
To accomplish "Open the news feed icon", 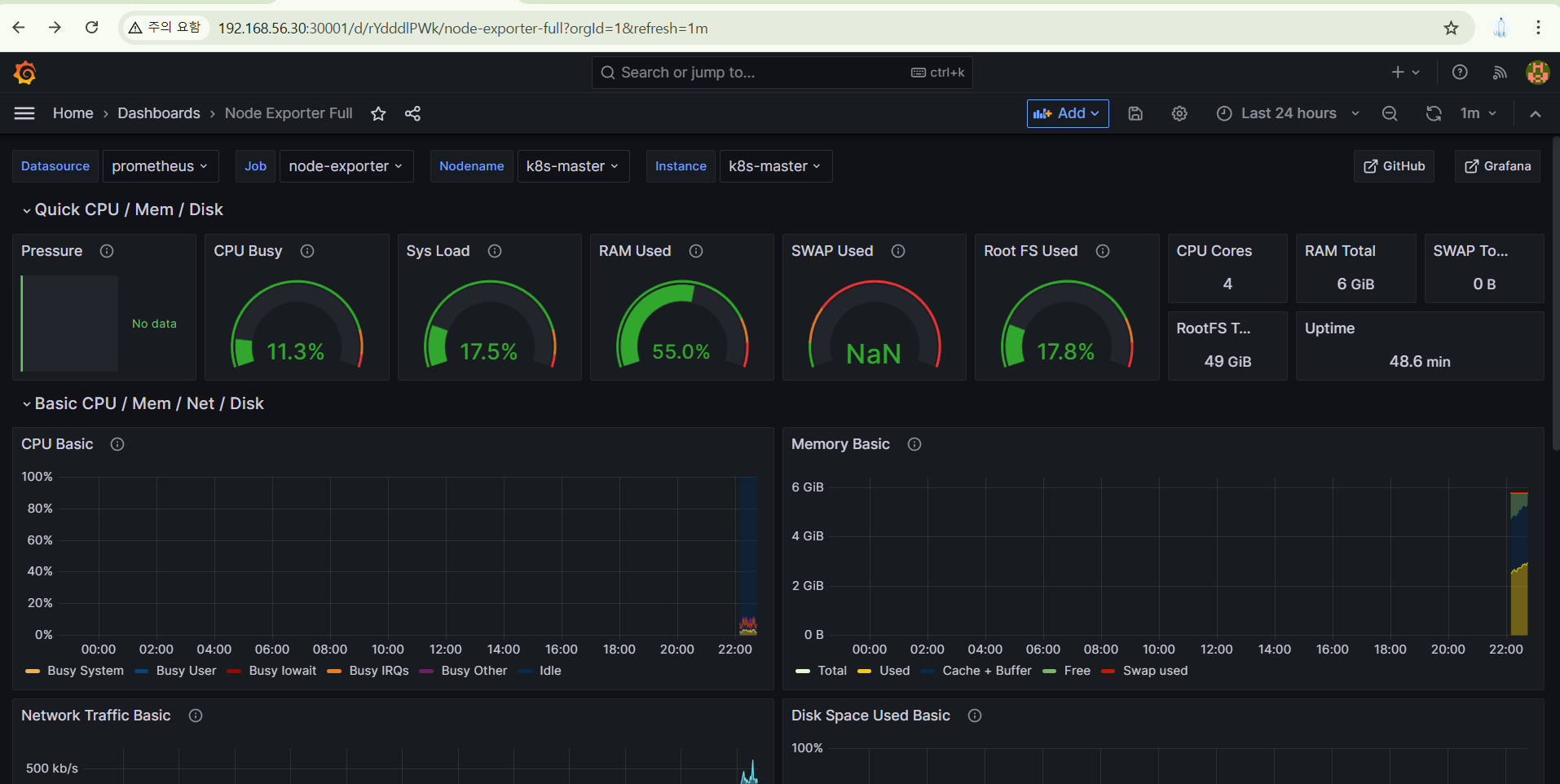I will 1500,73.
